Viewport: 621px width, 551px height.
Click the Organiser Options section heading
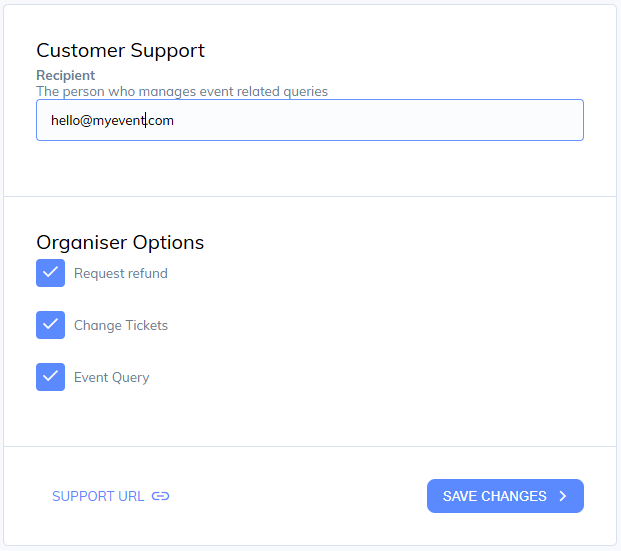coord(120,242)
